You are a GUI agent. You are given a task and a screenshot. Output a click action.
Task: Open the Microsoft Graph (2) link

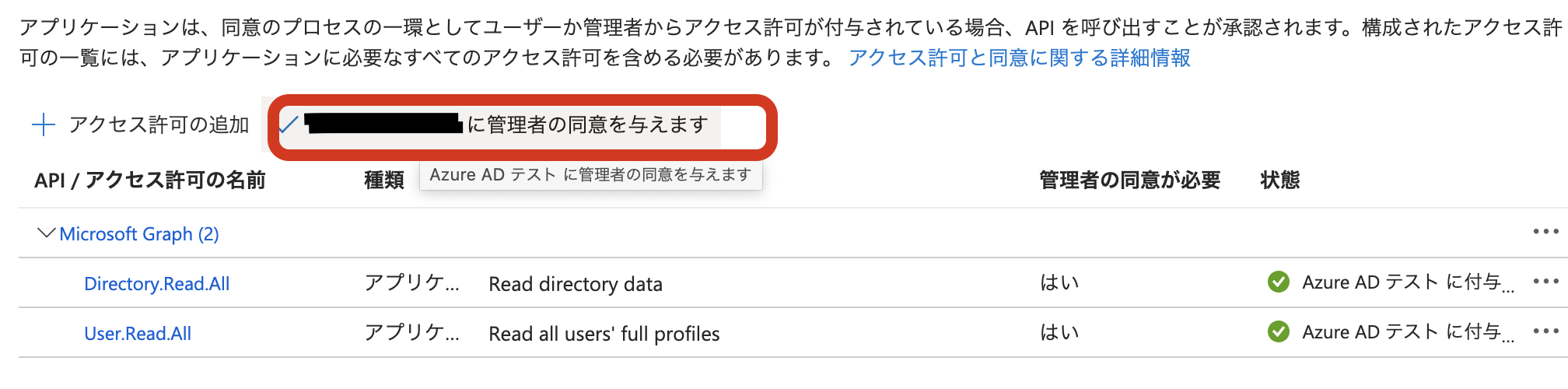click(x=139, y=234)
